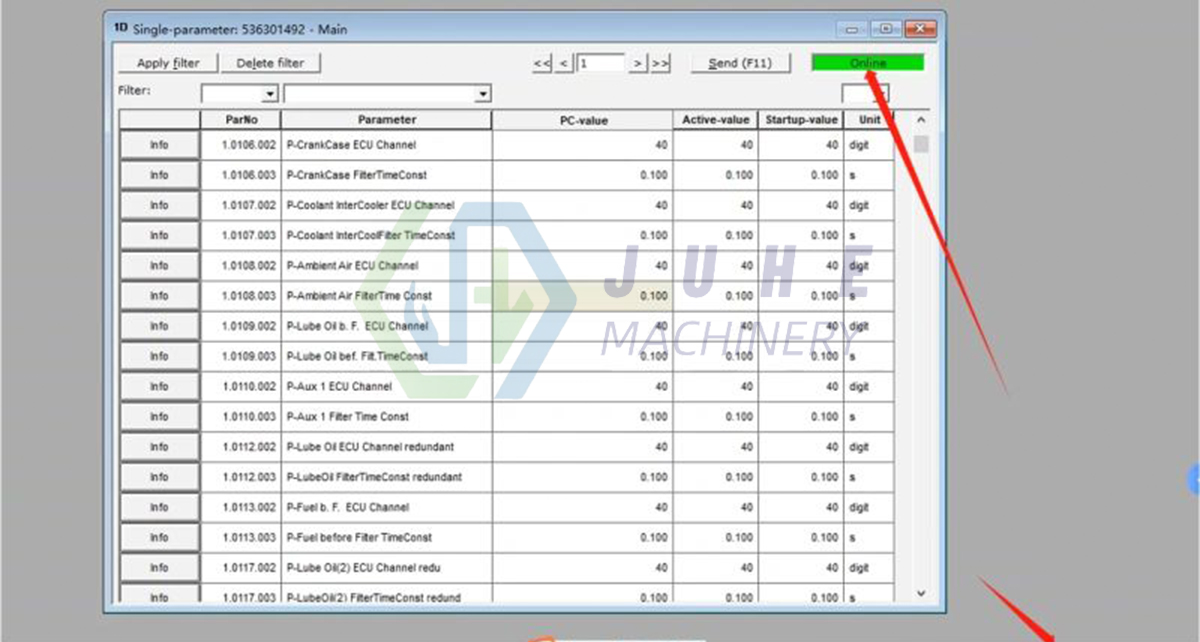Select the Parameter column header
This screenshot has width=1200, height=642.
click(x=386, y=119)
